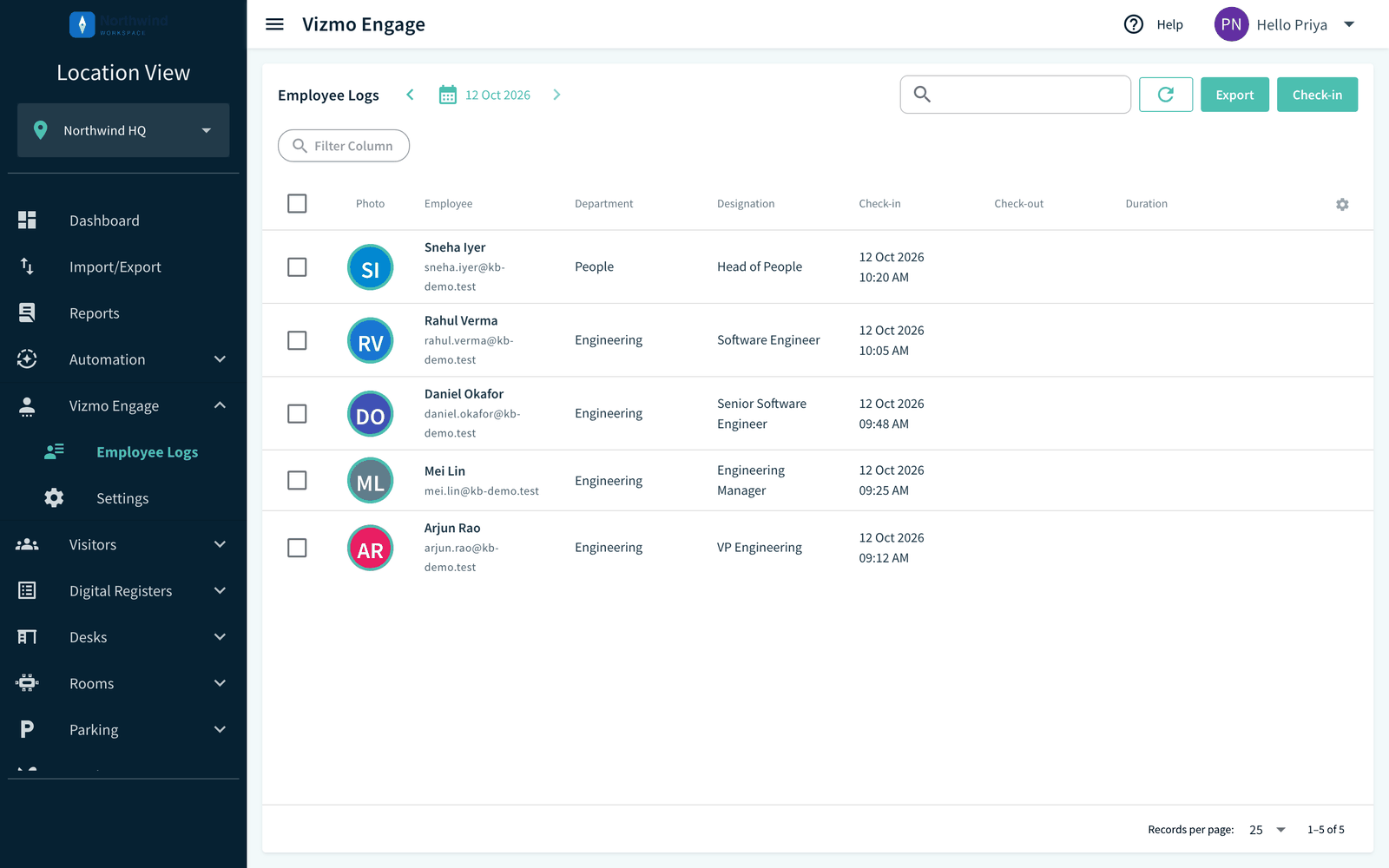Viewport: 1389px width, 868px height.
Task: Click Mei Lin's ML avatar
Action: coord(371,480)
